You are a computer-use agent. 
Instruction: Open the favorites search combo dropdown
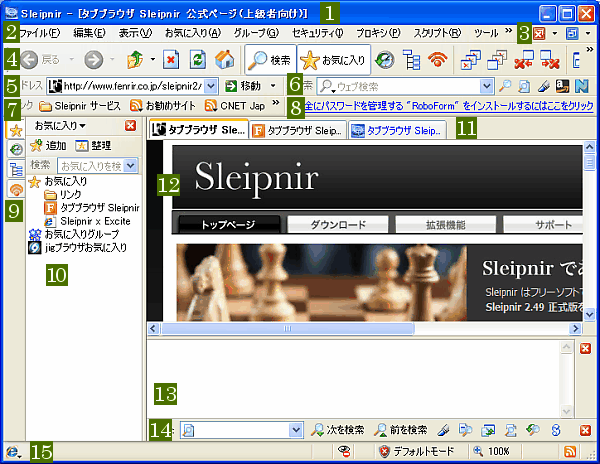pos(130,166)
